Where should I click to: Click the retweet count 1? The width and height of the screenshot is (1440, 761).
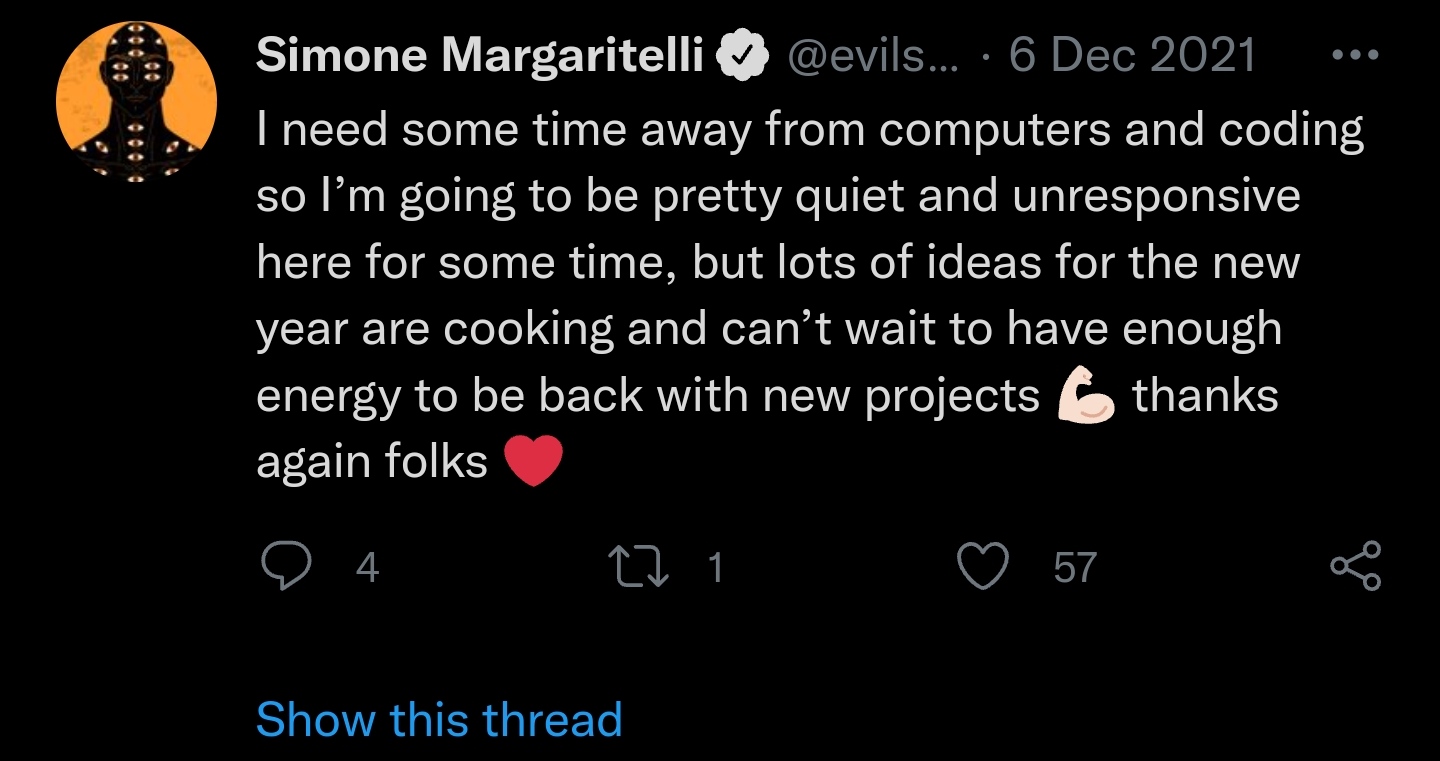[x=714, y=568]
